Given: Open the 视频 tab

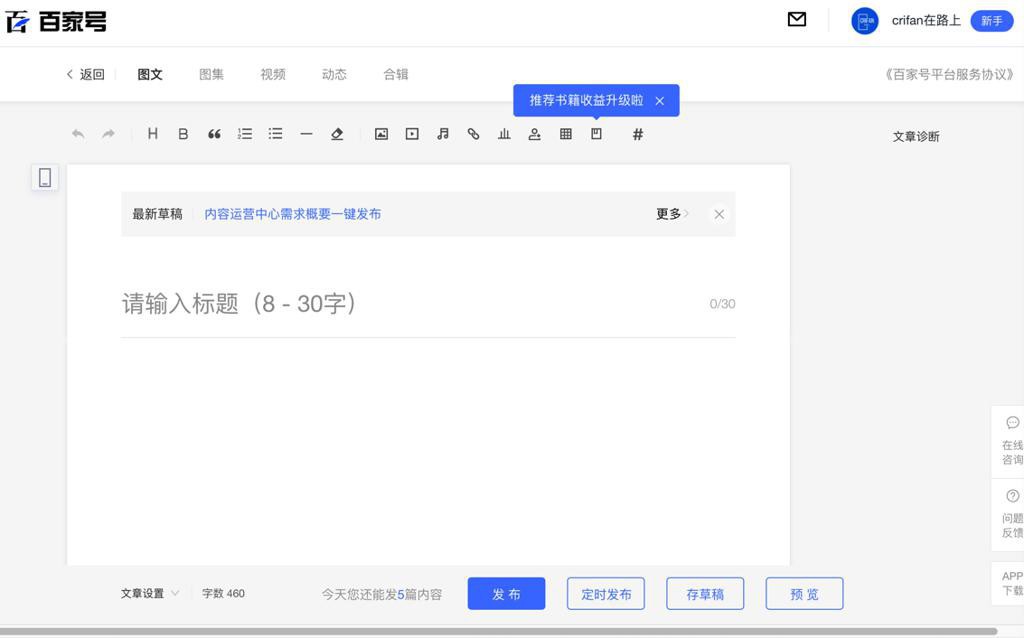Looking at the screenshot, I should click(273, 74).
